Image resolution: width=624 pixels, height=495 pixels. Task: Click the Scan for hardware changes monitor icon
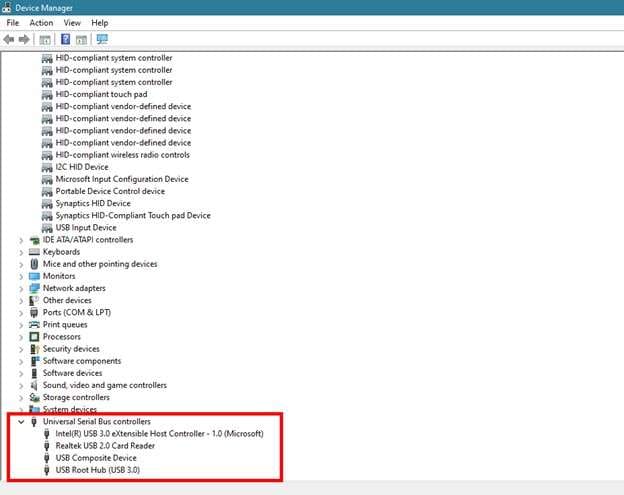coord(102,39)
